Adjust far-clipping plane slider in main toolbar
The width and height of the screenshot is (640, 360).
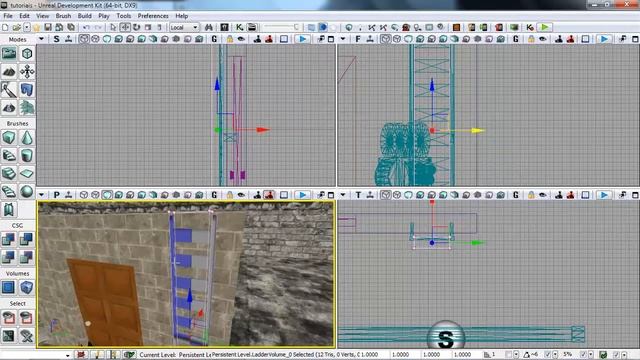coord(281,27)
